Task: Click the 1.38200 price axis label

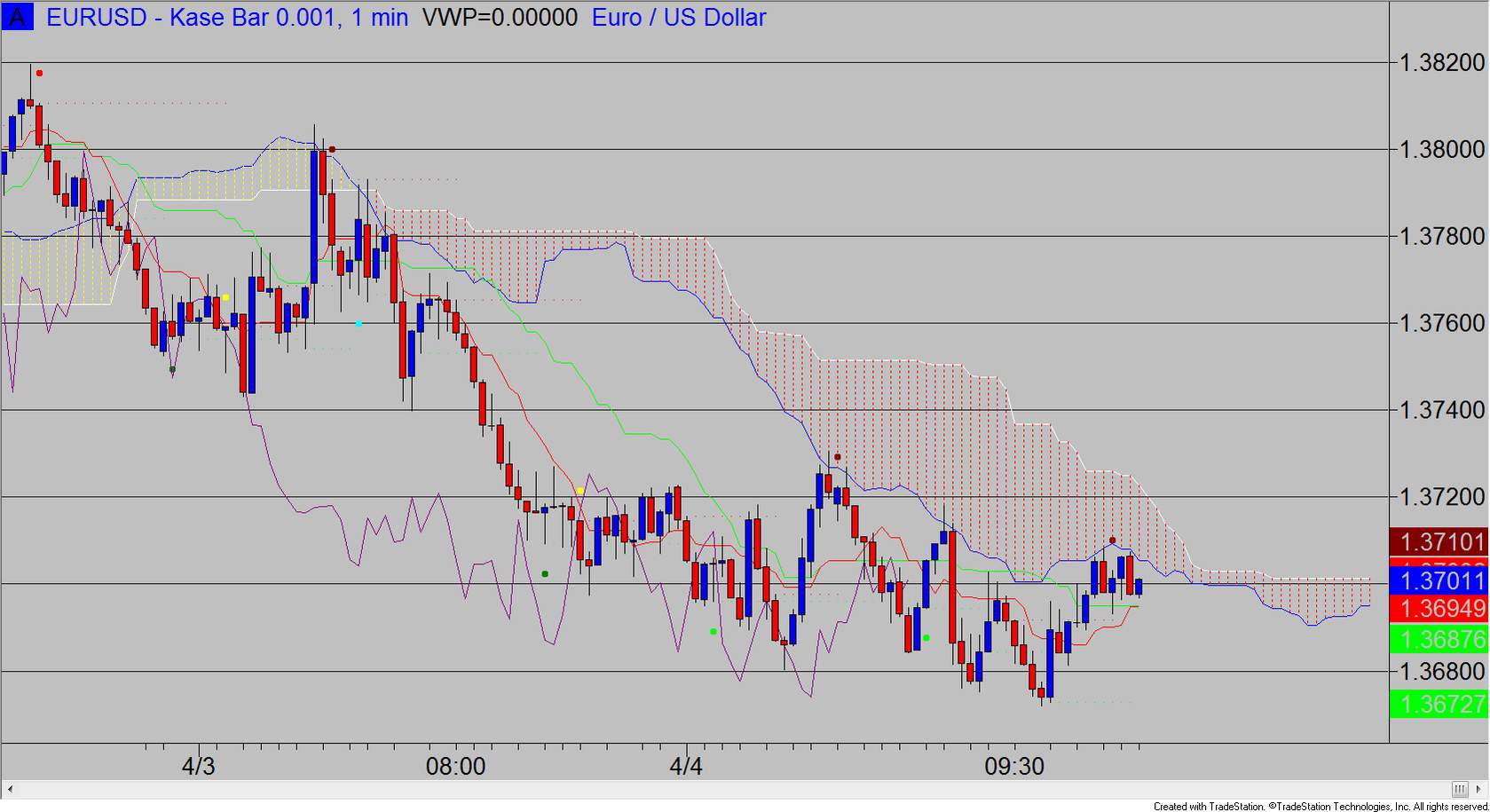Action: tap(1441, 63)
